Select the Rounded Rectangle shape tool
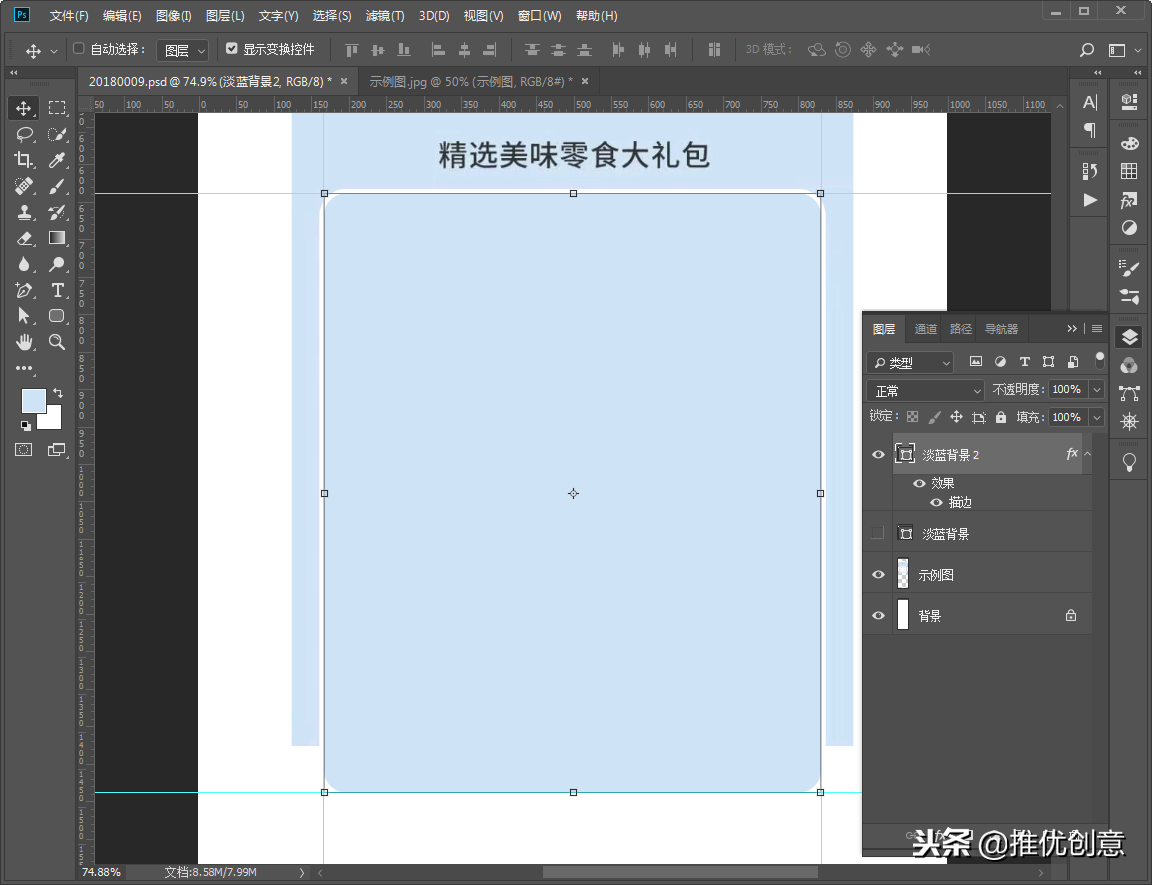Viewport: 1152px width, 885px height. click(x=57, y=316)
